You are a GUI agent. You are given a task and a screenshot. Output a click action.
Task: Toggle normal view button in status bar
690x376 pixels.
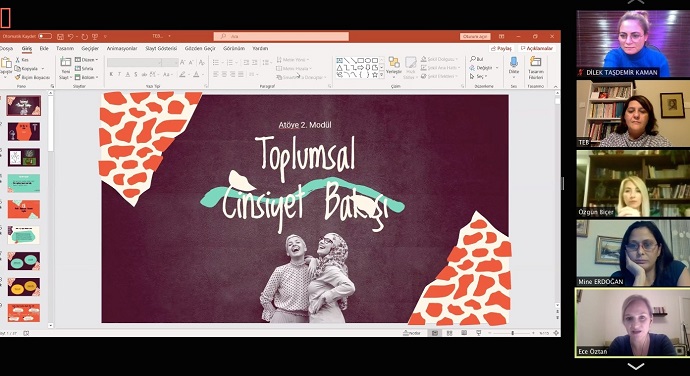tap(435, 333)
